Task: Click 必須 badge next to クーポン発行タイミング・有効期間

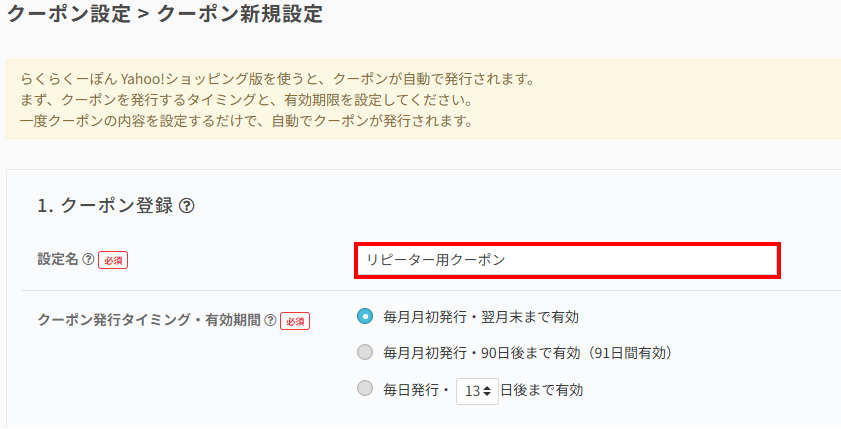Action: click(x=295, y=321)
